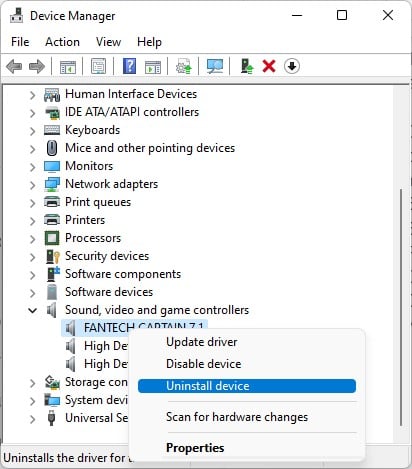Image resolution: width=412 pixels, height=469 pixels.
Task: Click the Network adapters icon
Action: click(52, 184)
